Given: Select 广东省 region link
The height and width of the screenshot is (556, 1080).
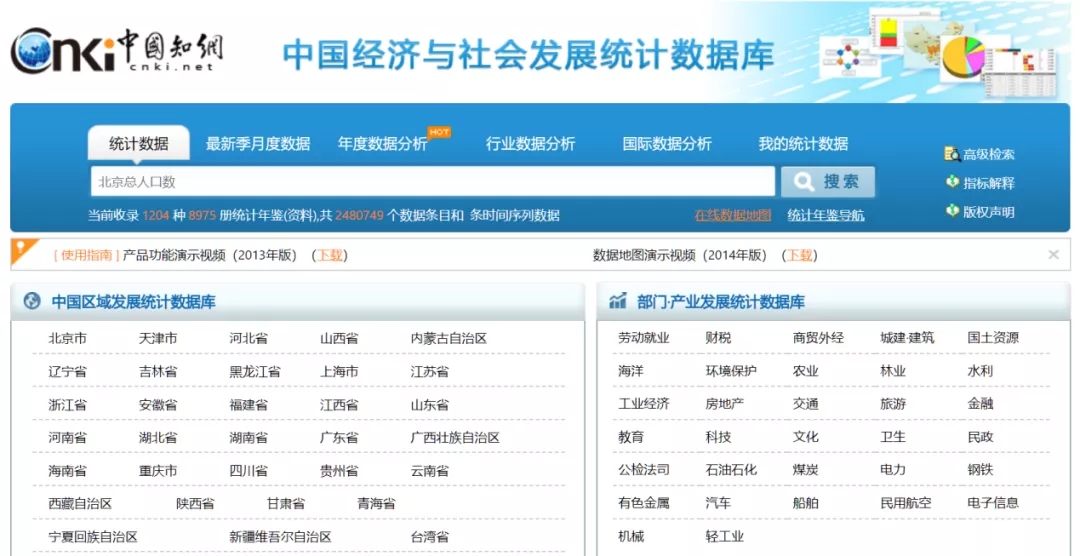Looking at the screenshot, I should click(339, 437).
